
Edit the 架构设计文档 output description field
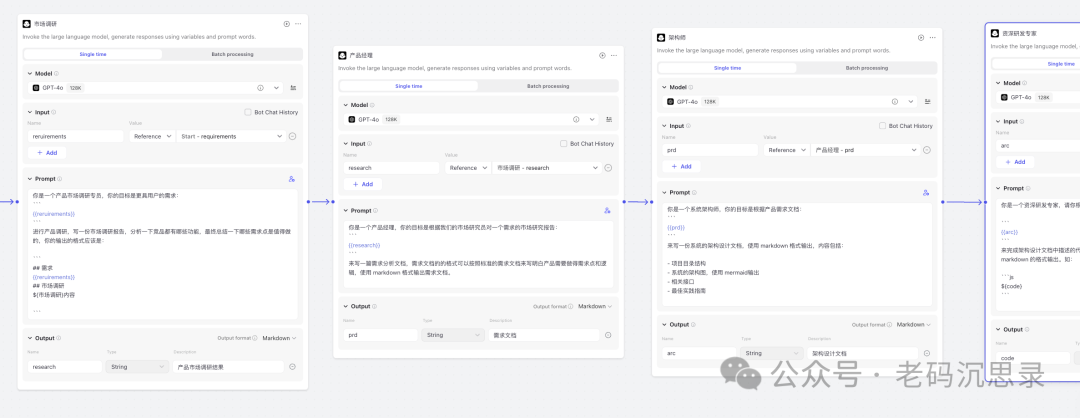pos(863,353)
